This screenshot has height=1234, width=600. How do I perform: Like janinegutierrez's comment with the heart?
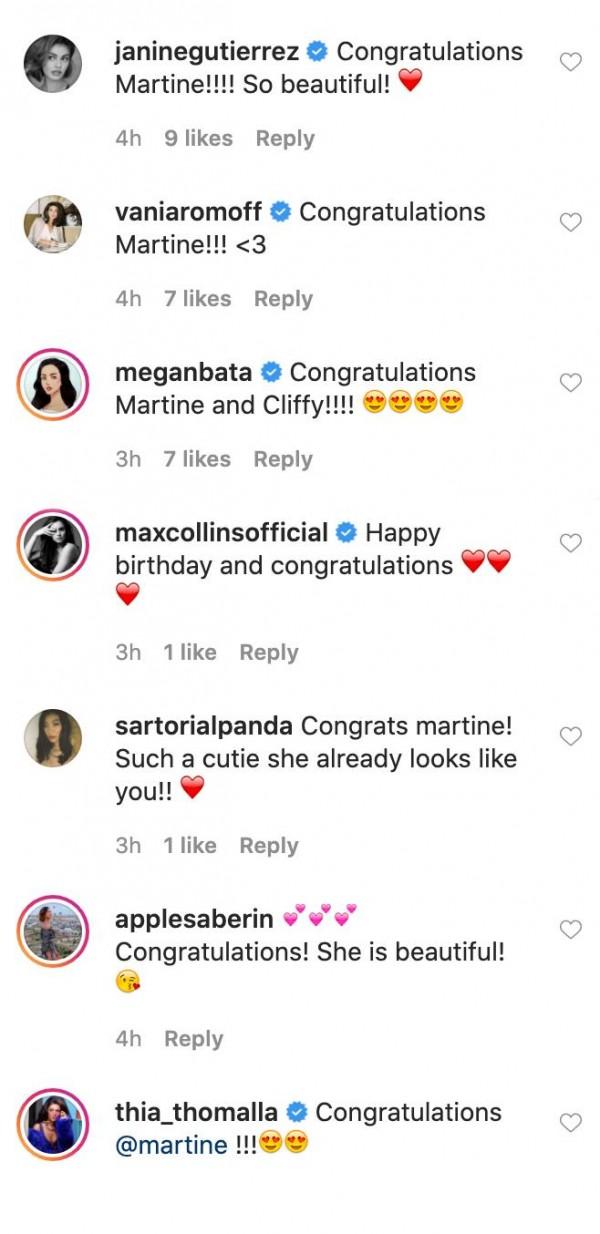[570, 63]
